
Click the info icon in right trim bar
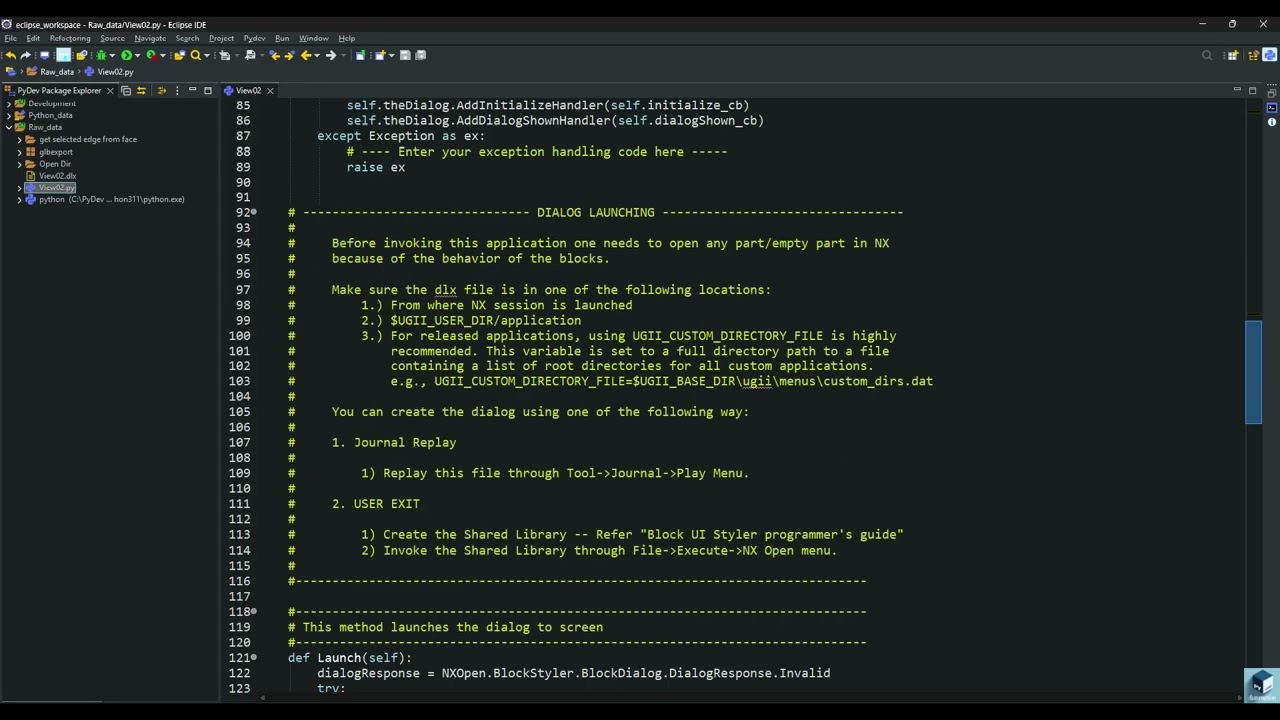pos(1272,122)
